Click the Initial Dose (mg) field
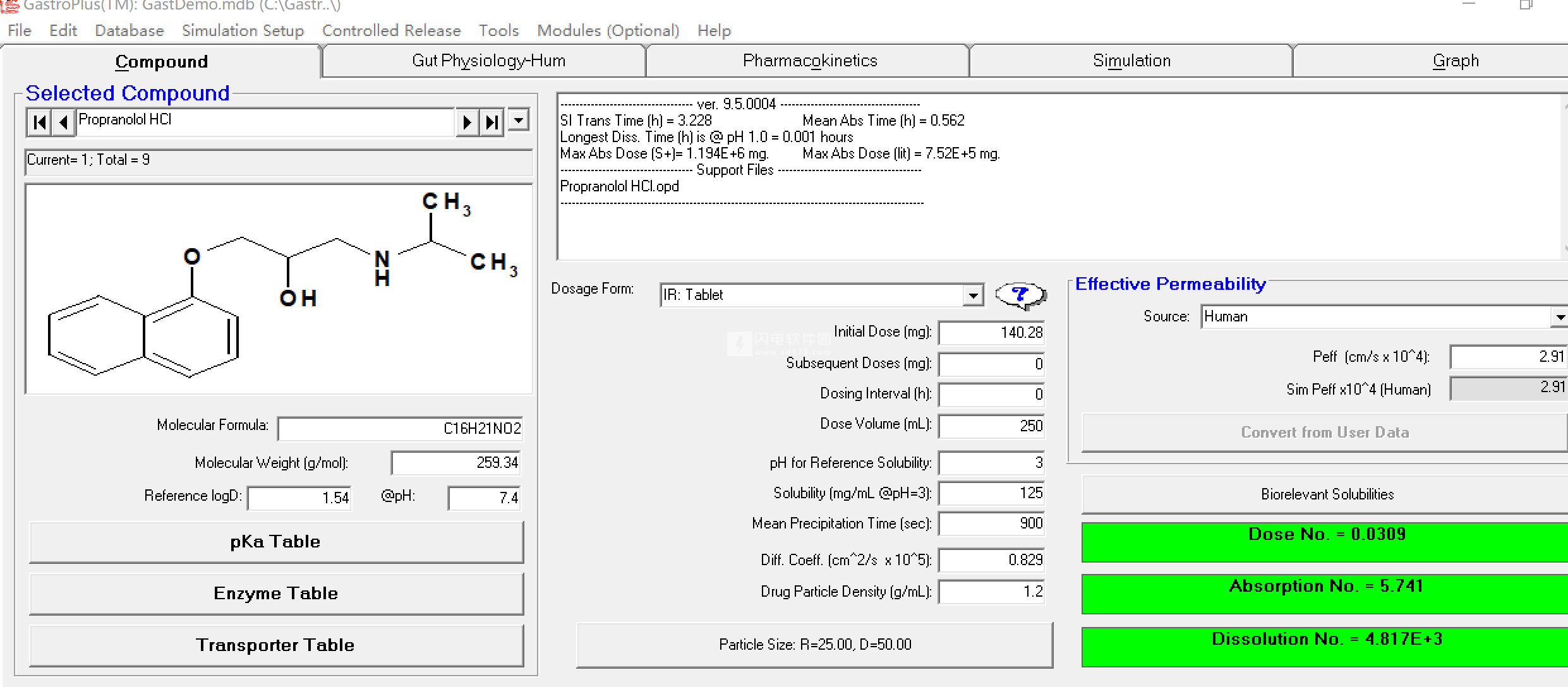1568x687 pixels. click(x=992, y=333)
